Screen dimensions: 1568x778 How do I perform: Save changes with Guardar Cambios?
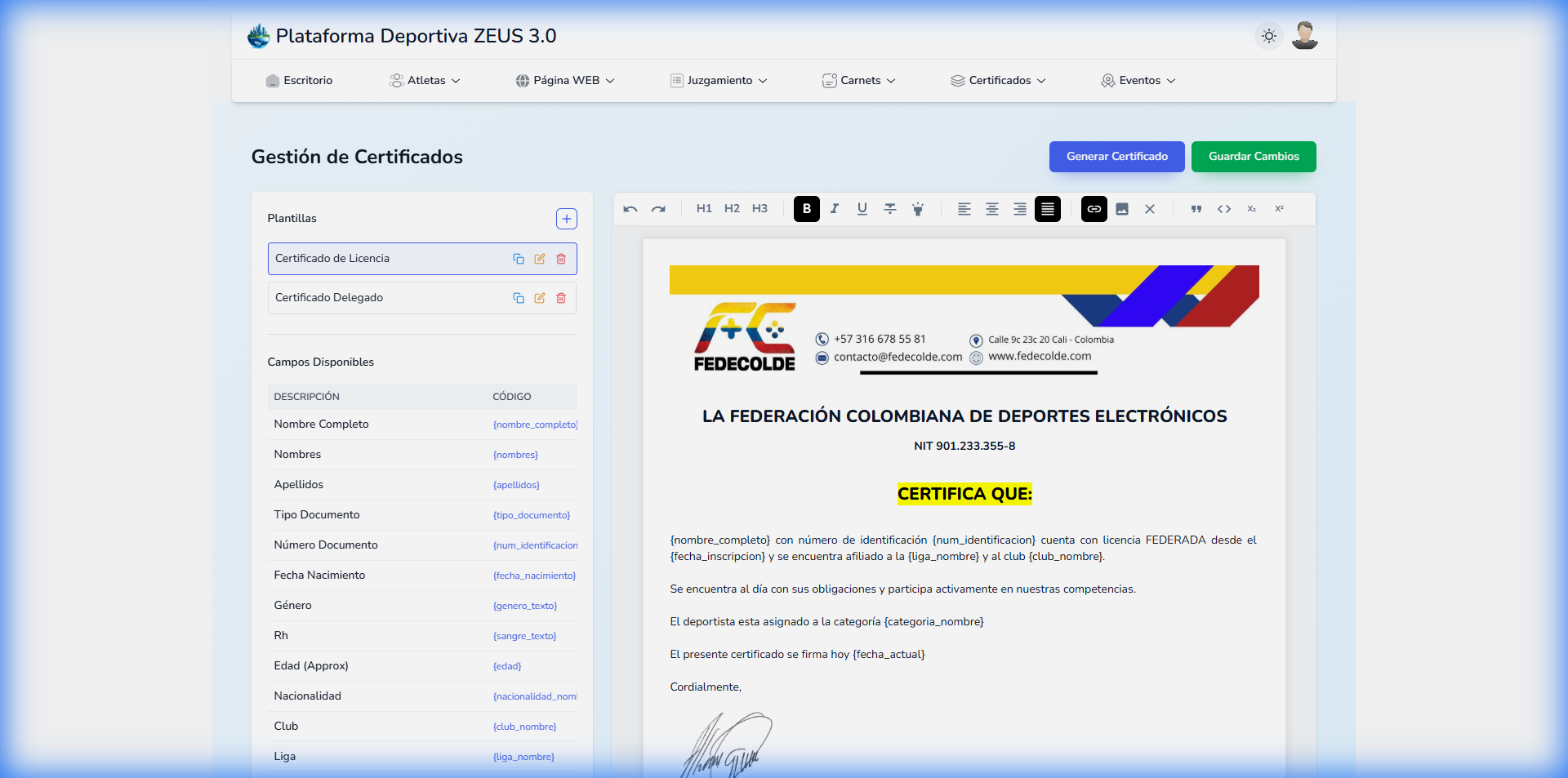click(x=1254, y=157)
